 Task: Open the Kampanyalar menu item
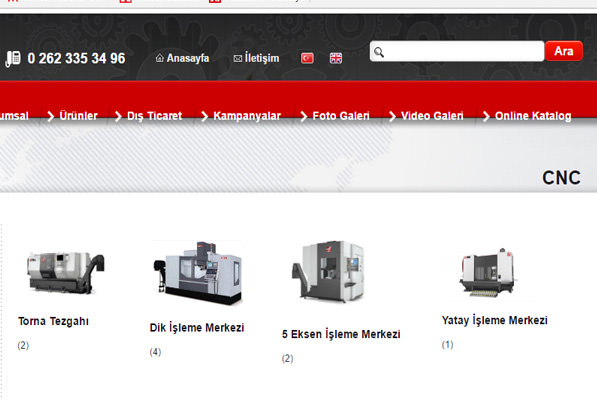point(247,116)
